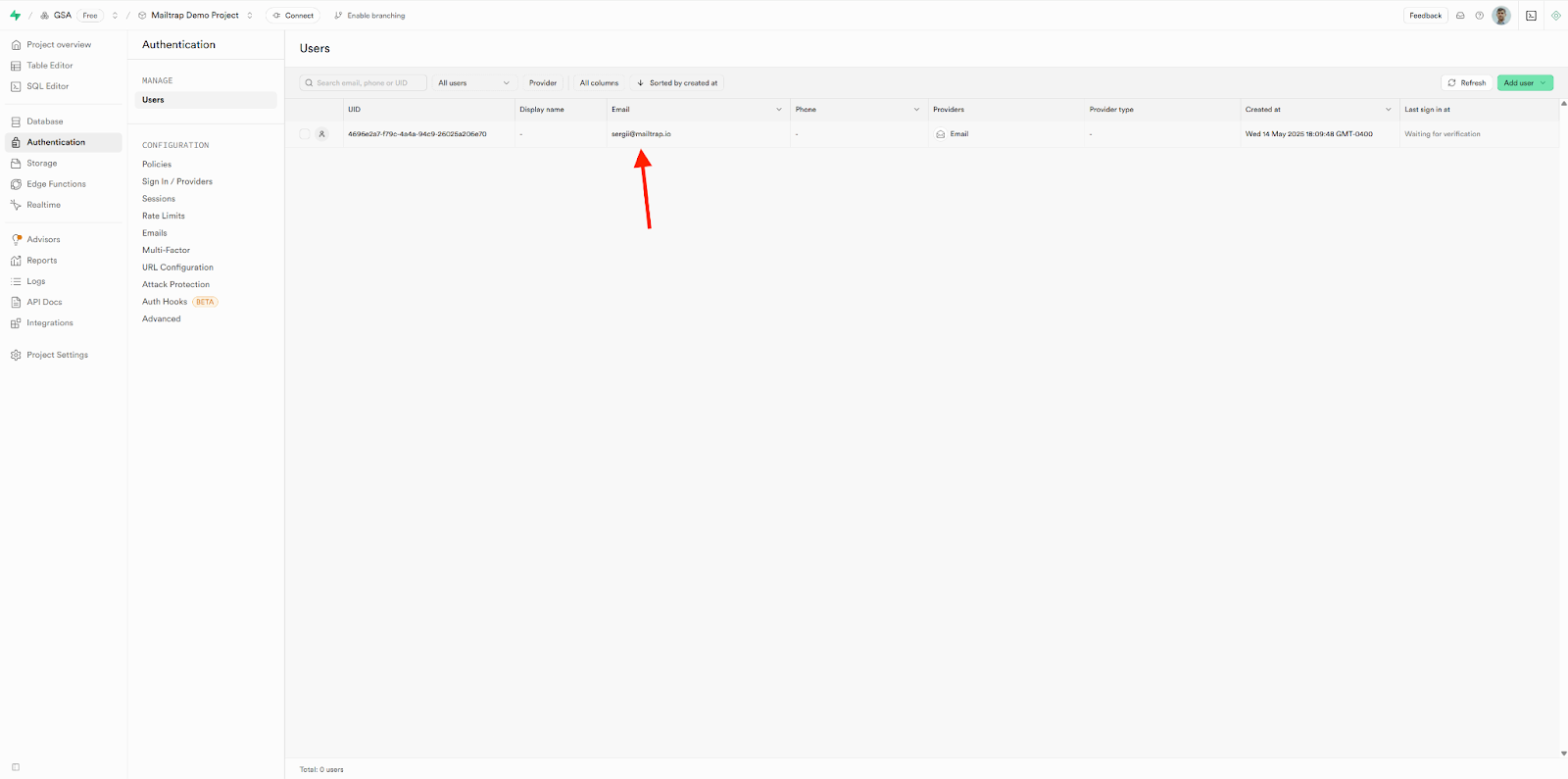1568x779 pixels.
Task: Click the Wed 14 May 2025 created date
Action: (1309, 134)
